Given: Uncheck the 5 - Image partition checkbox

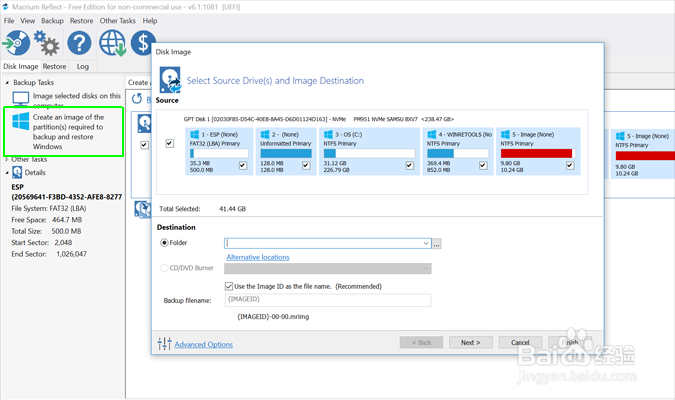Looking at the screenshot, I should click(x=570, y=165).
